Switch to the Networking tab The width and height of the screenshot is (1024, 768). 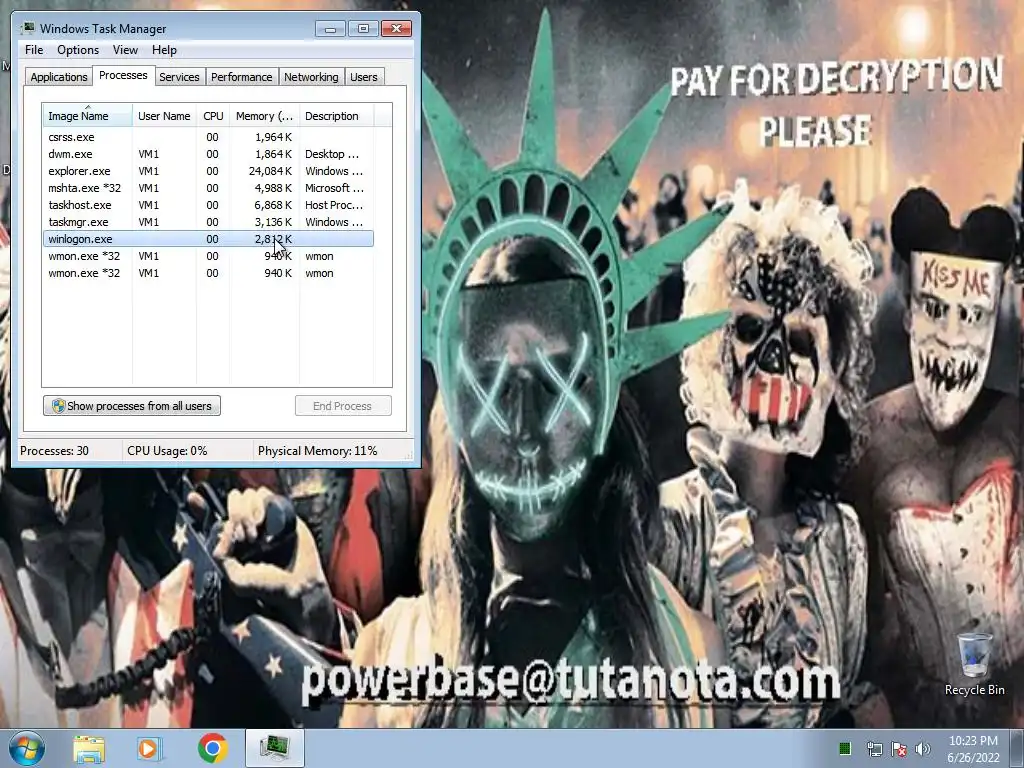click(311, 77)
